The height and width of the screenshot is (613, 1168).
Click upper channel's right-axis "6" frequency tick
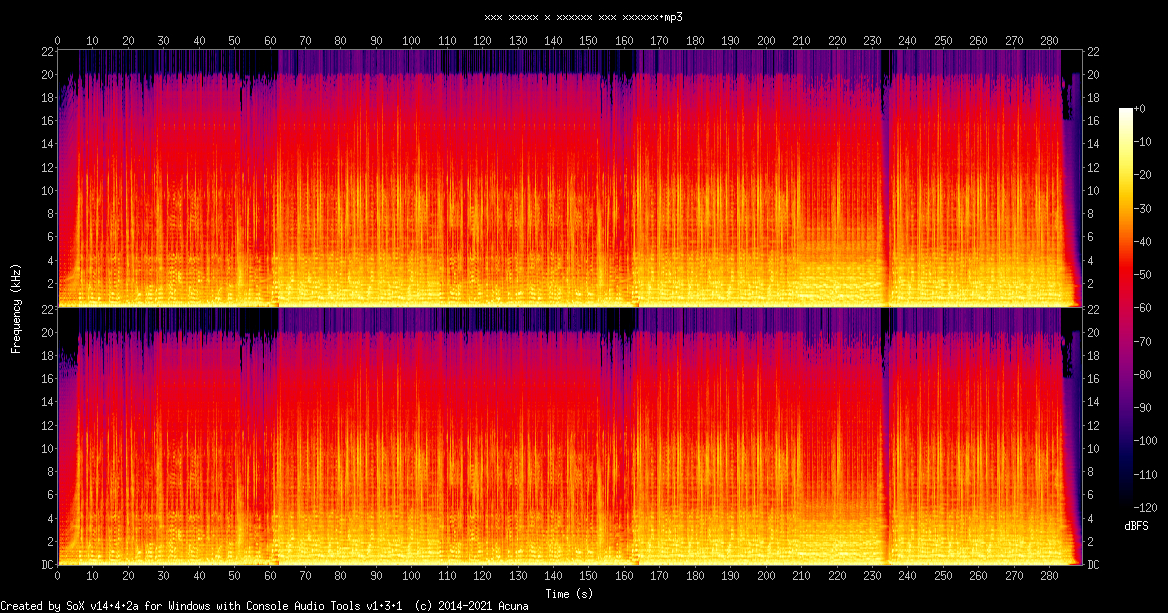[x=1089, y=237]
